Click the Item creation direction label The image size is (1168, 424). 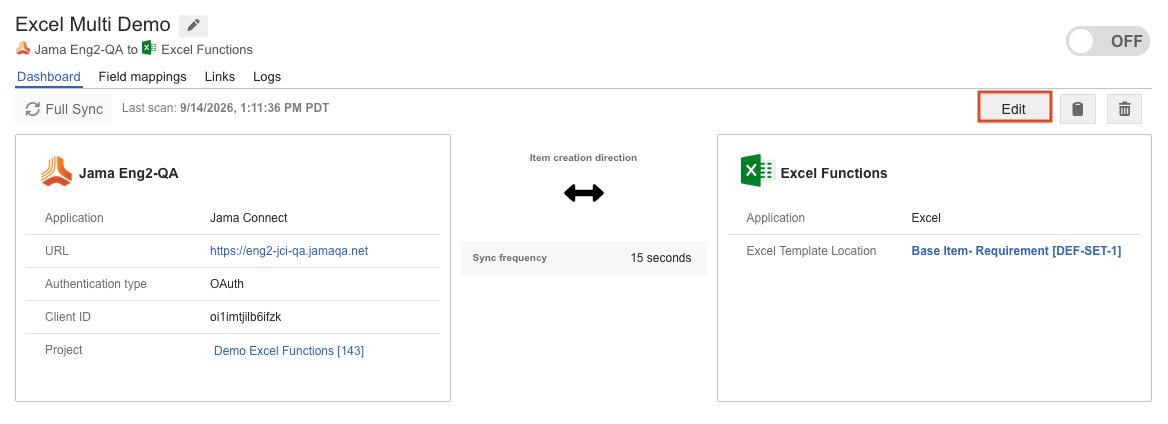click(x=583, y=158)
